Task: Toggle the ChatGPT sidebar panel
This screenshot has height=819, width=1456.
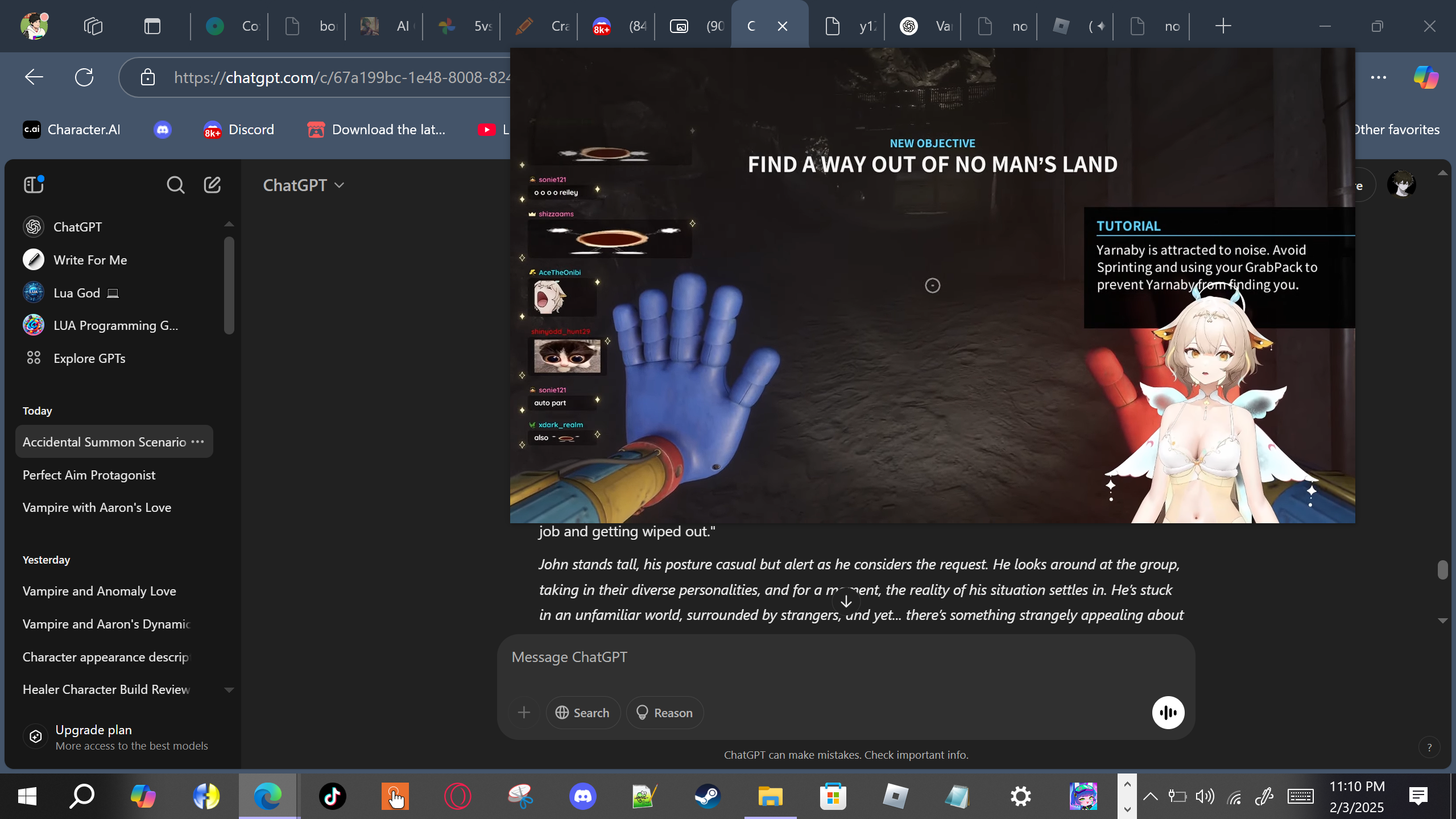Action: tap(34, 185)
